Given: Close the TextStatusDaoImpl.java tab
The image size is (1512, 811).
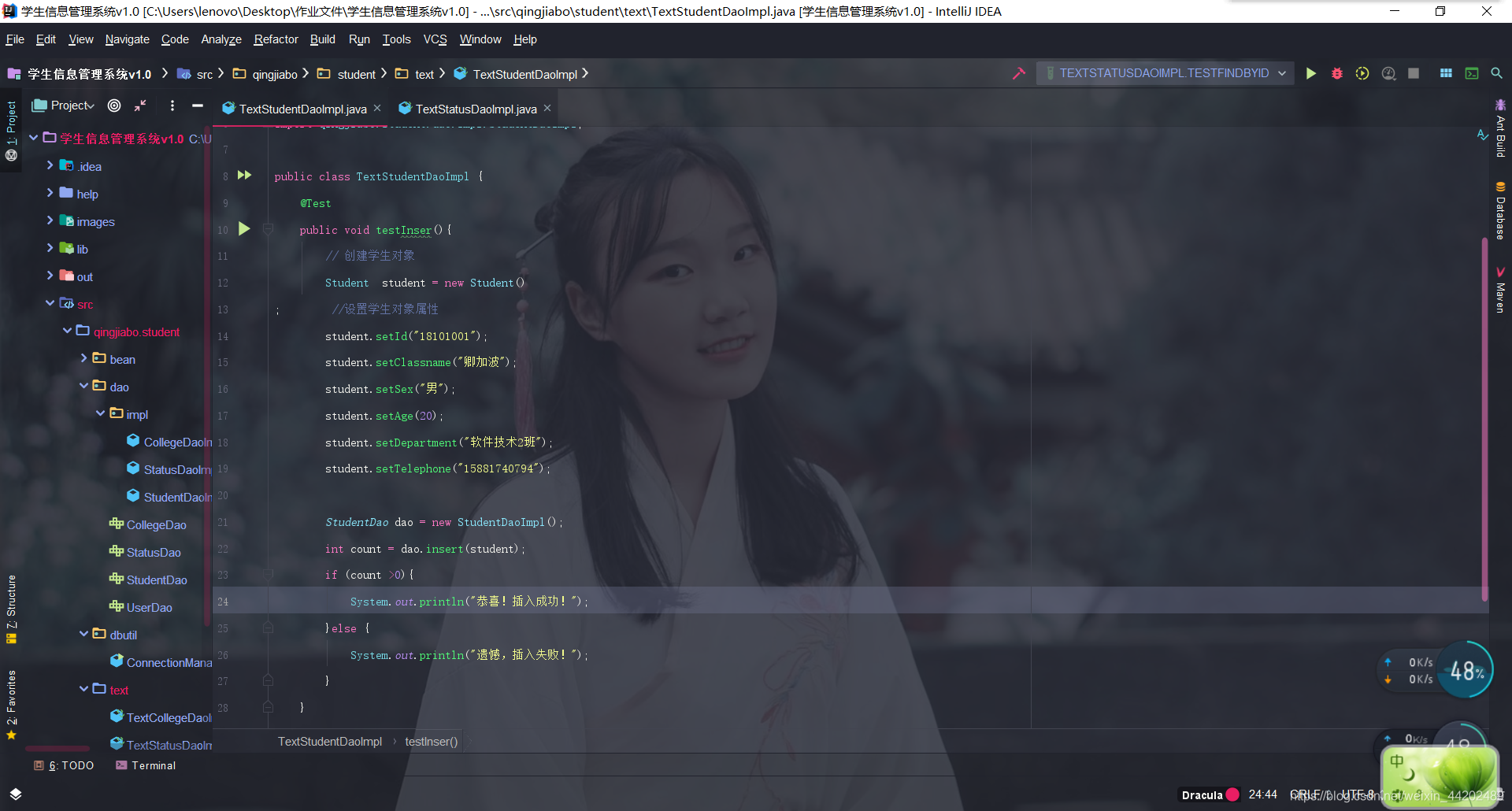Looking at the screenshot, I should click(547, 109).
